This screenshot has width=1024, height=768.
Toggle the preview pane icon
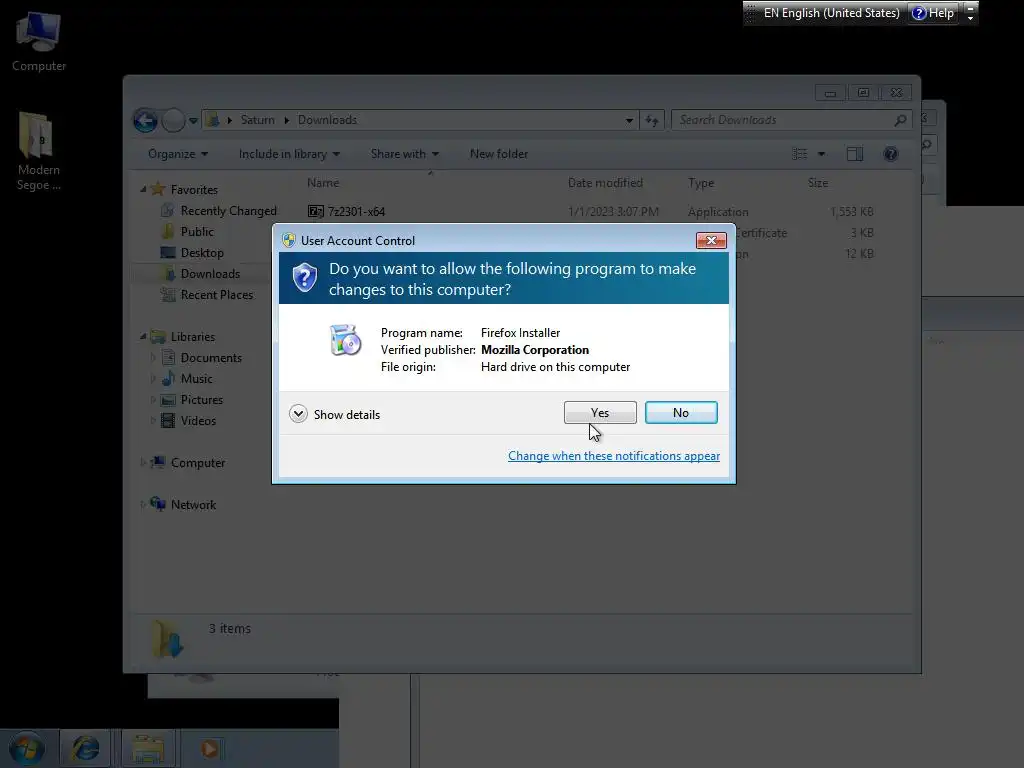tap(854, 154)
